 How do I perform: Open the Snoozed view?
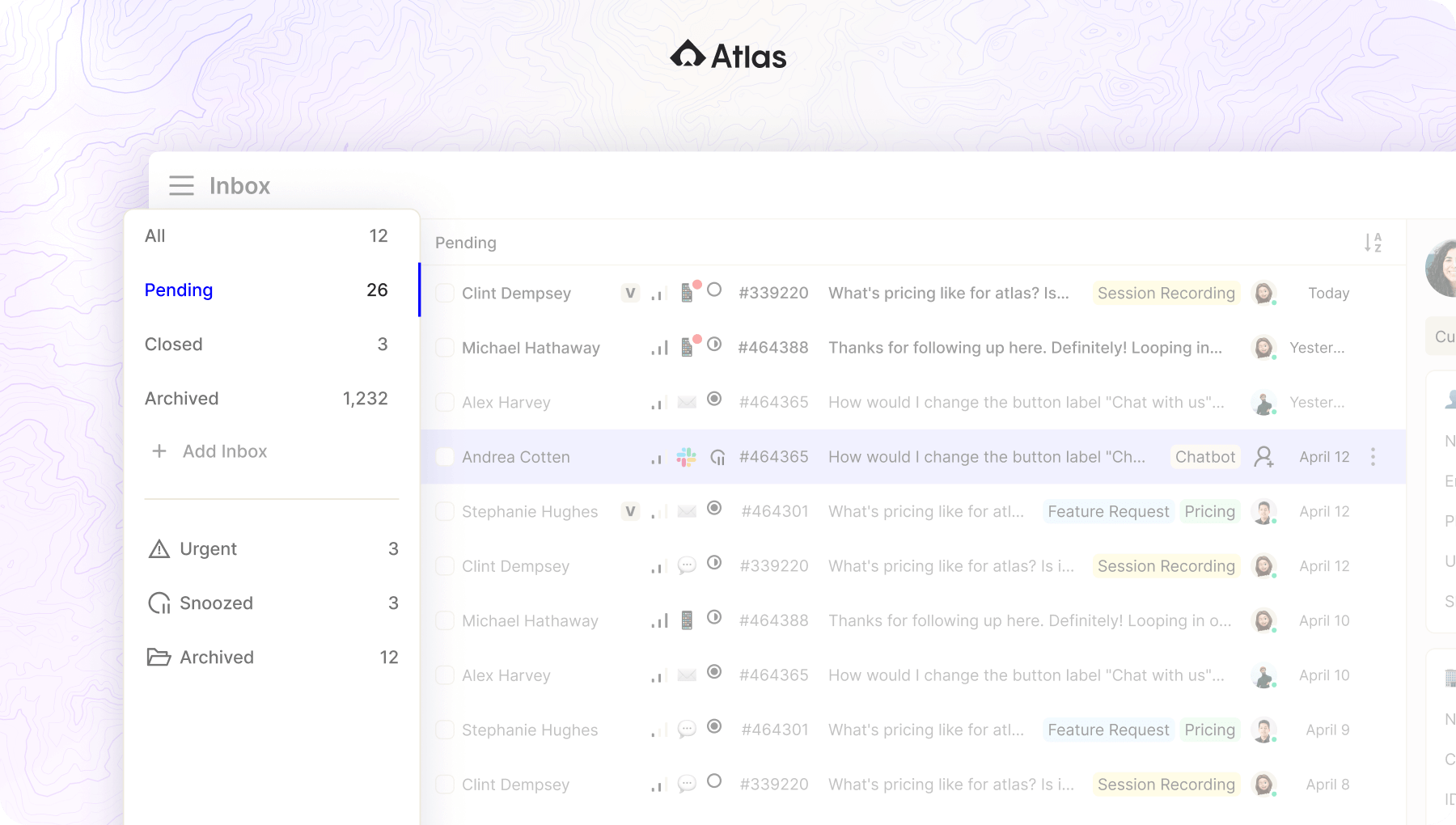pos(272,603)
